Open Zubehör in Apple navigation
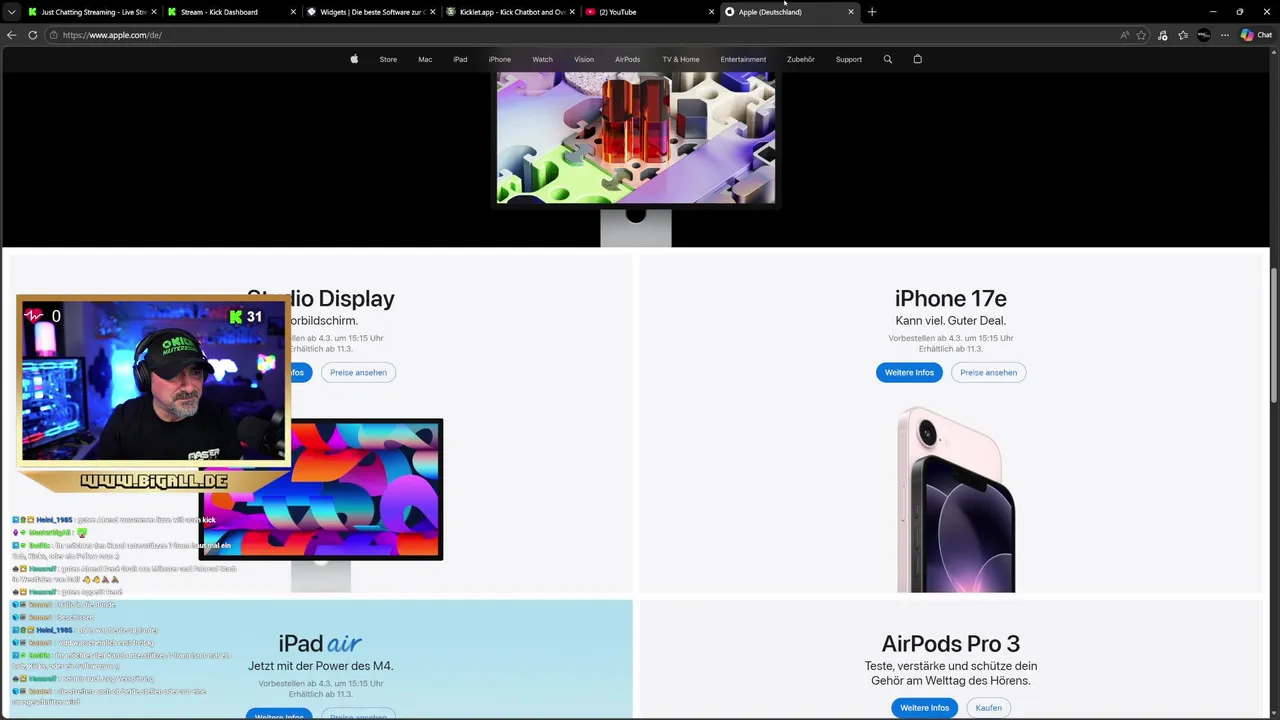Image resolution: width=1280 pixels, height=720 pixels. click(x=801, y=59)
